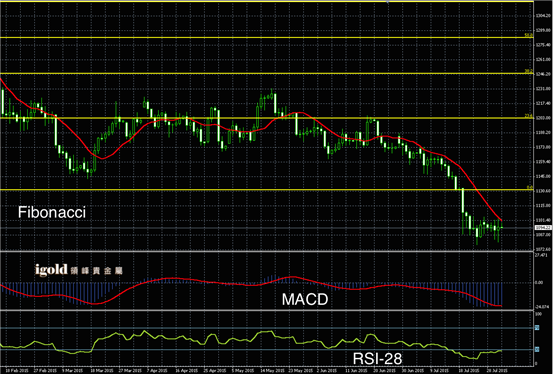Click the 1246.20 price axis label
This screenshot has height=374, width=553.
tap(543, 74)
